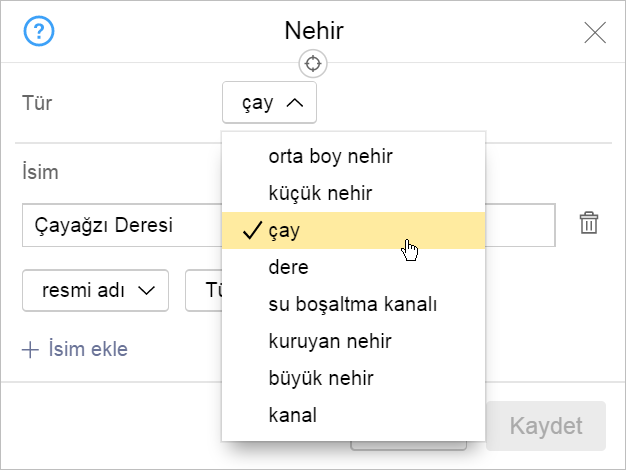
Task: Click the plus icon beside İsim ekle
Action: point(30,350)
